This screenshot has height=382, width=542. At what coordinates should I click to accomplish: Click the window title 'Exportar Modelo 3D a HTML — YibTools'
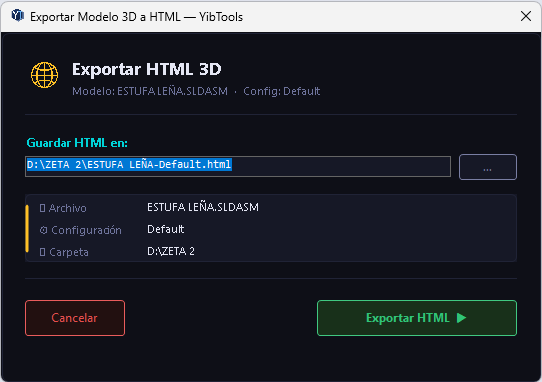(137, 17)
